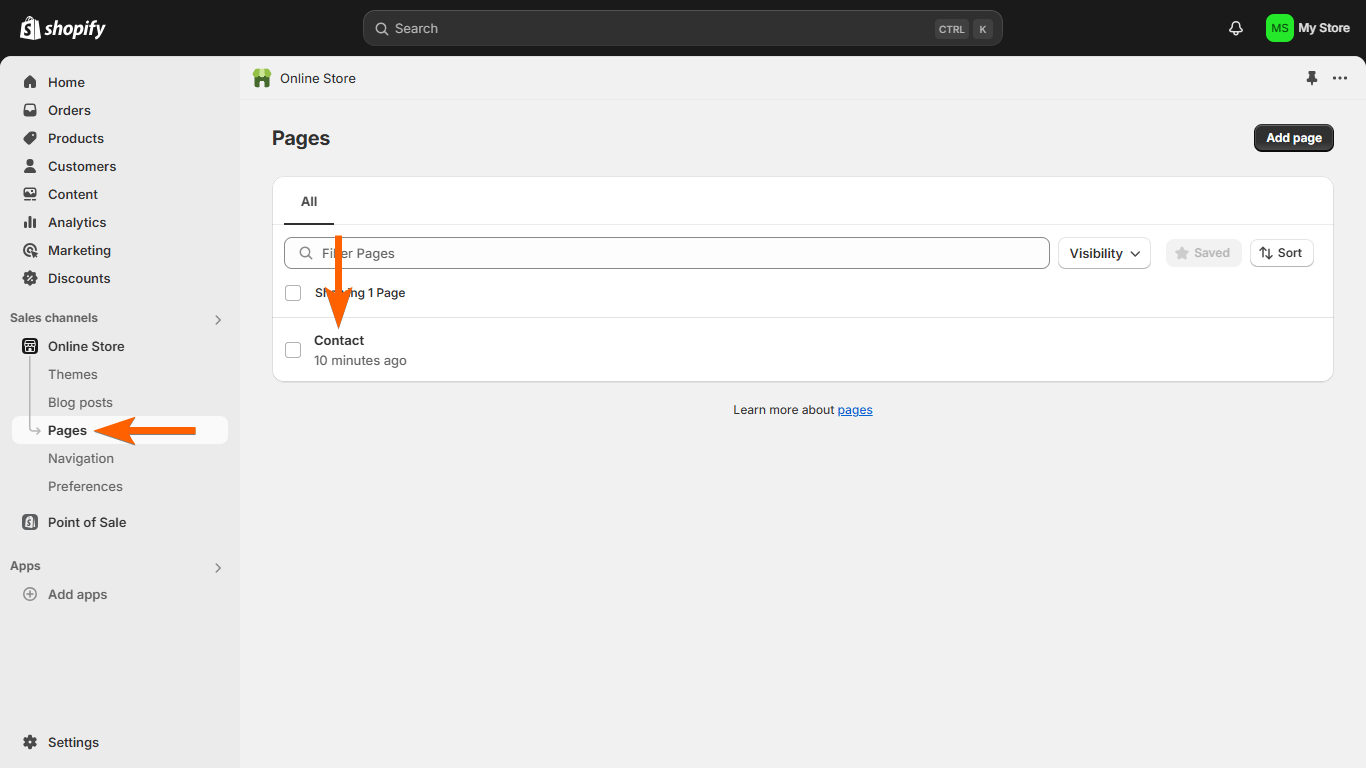The width and height of the screenshot is (1366, 768).
Task: Expand the Apps section chevron
Action: click(218, 568)
